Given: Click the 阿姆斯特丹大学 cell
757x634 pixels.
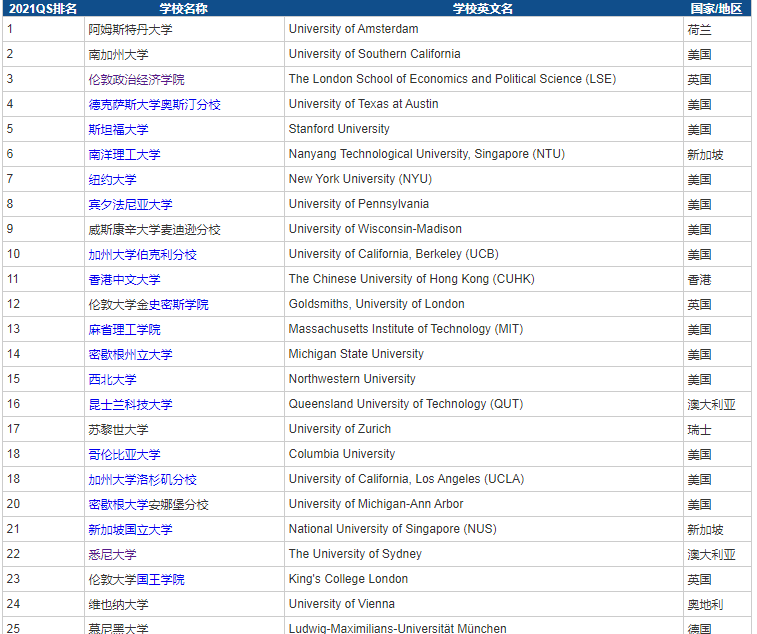Looking at the screenshot, I should pos(184,29).
